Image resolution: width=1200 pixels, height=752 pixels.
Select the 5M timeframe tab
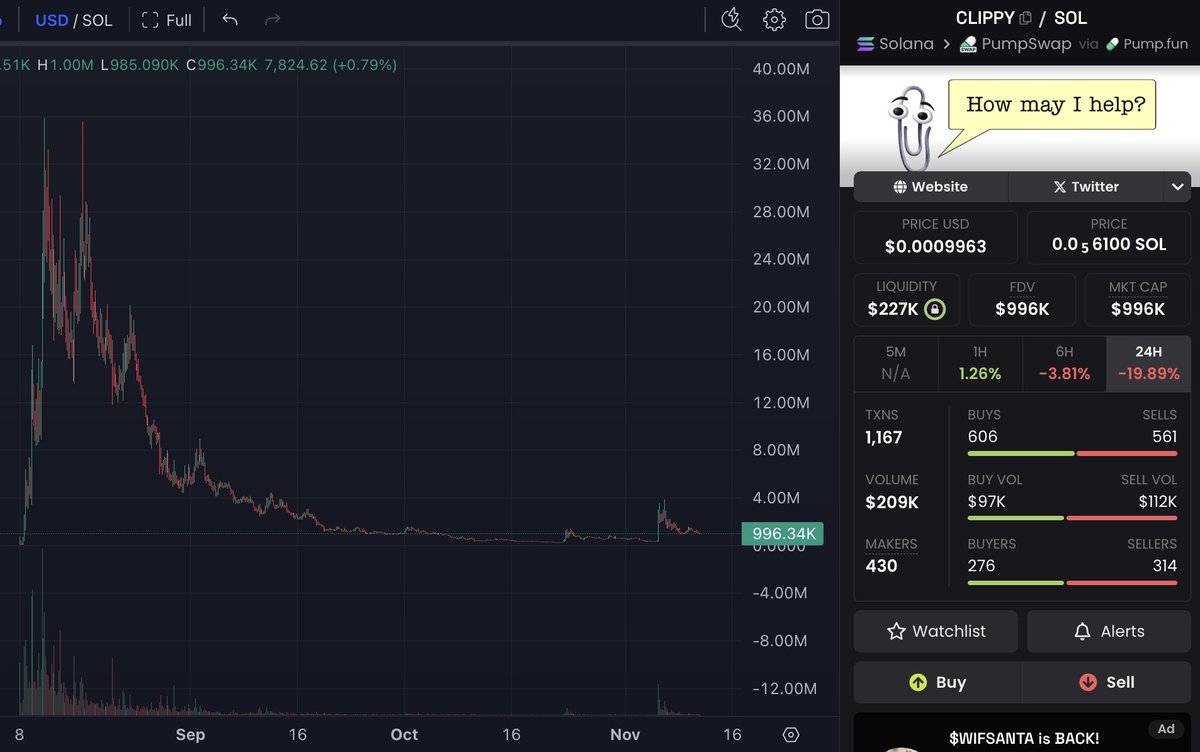[x=896, y=363]
